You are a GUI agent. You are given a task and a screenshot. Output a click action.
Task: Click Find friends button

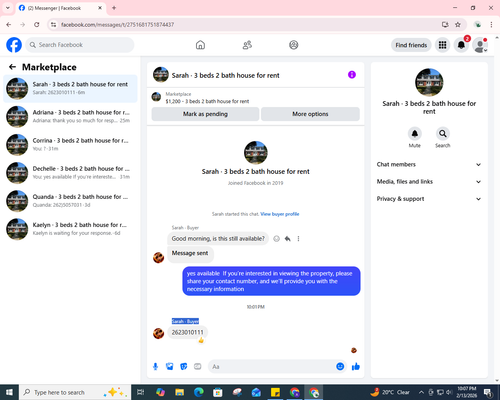(411, 45)
